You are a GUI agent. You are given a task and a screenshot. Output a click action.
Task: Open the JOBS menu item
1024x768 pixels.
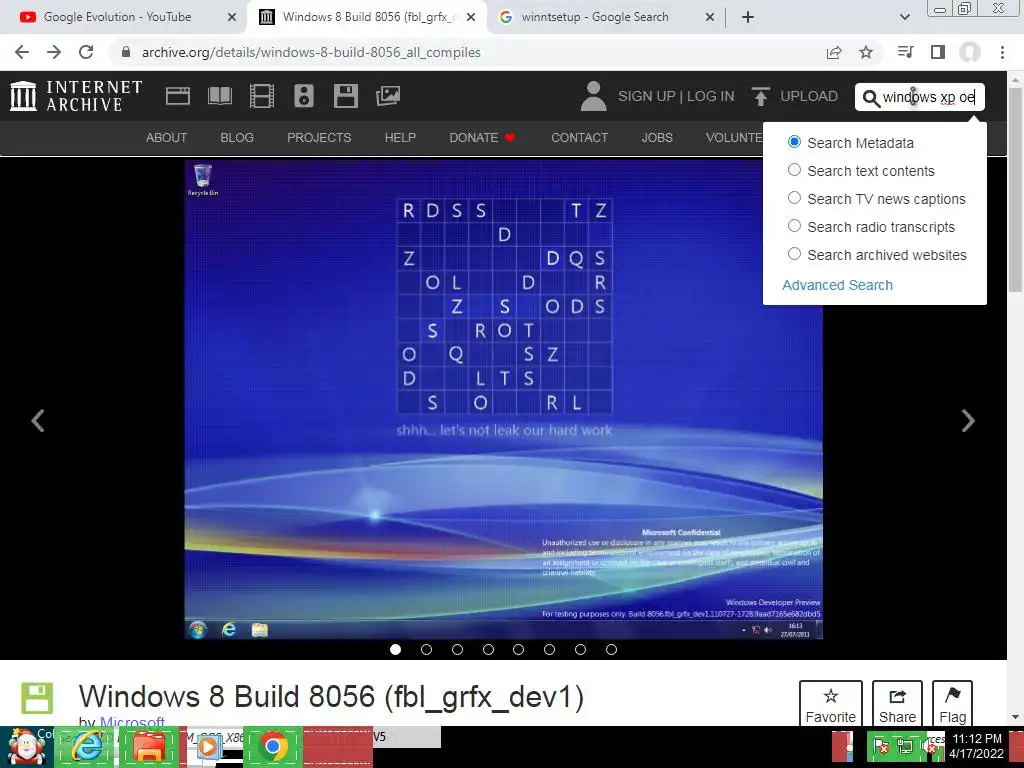click(x=657, y=138)
